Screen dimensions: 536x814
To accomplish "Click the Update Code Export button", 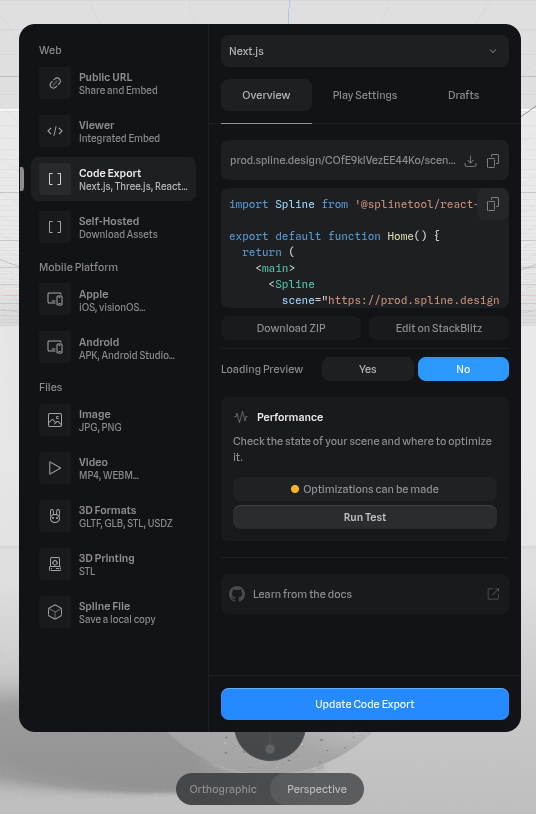I will [x=365, y=704].
